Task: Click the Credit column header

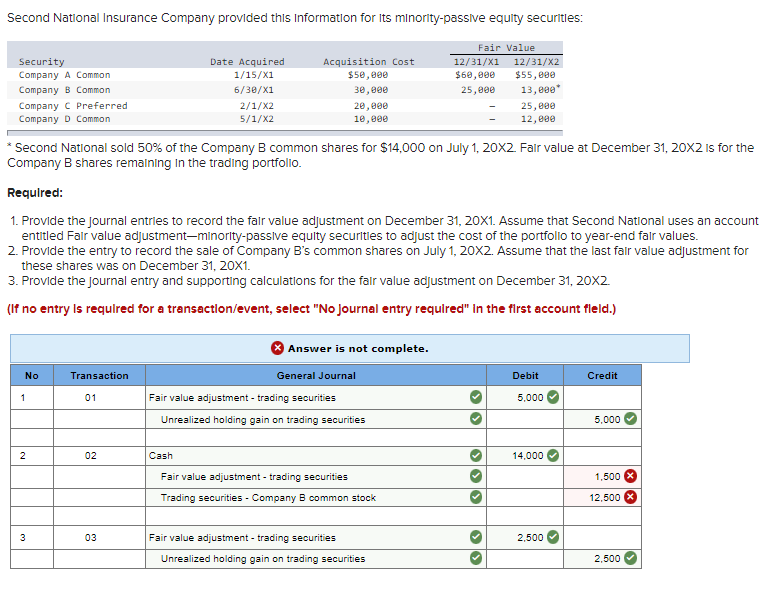Action: pyautogui.click(x=602, y=375)
